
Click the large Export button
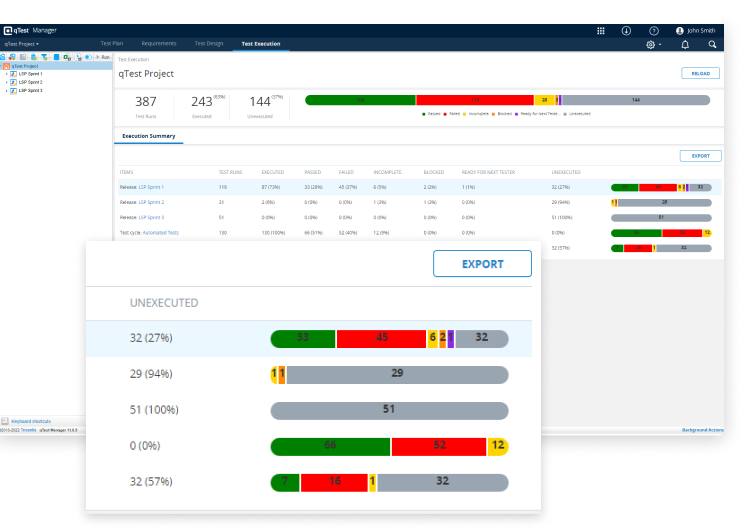(x=482, y=264)
